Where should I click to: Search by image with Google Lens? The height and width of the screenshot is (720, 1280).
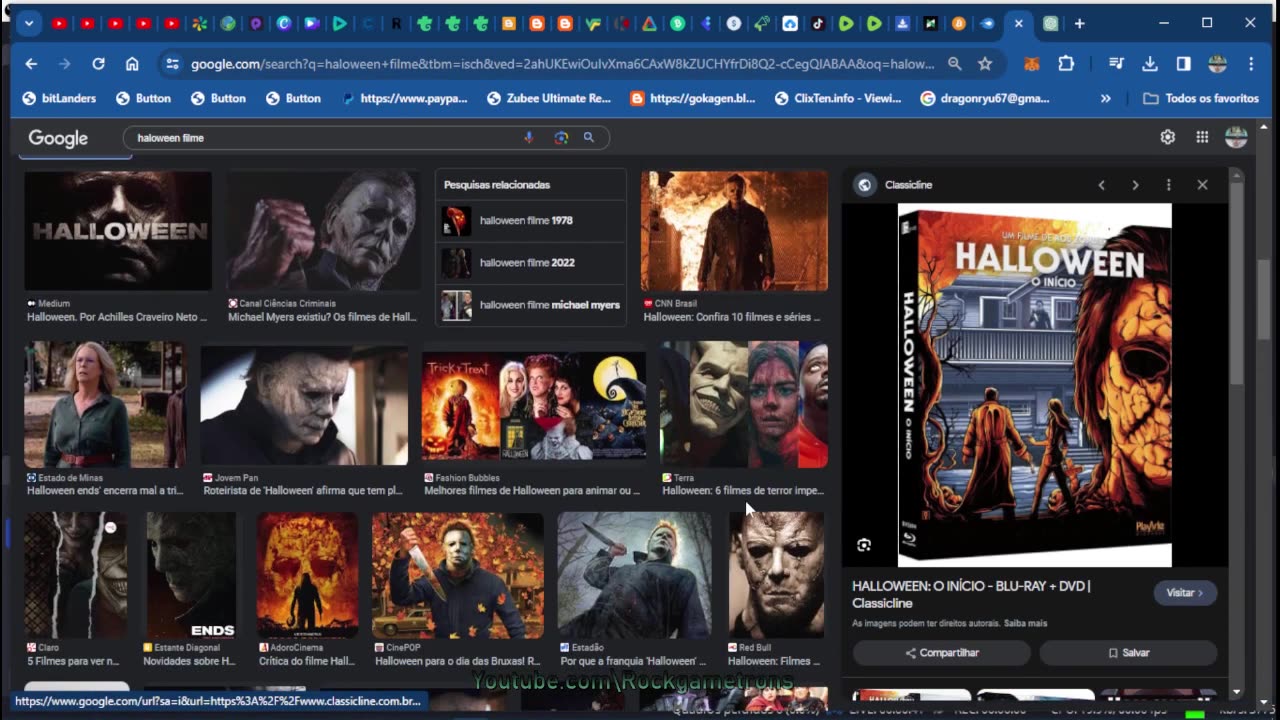[x=561, y=138]
